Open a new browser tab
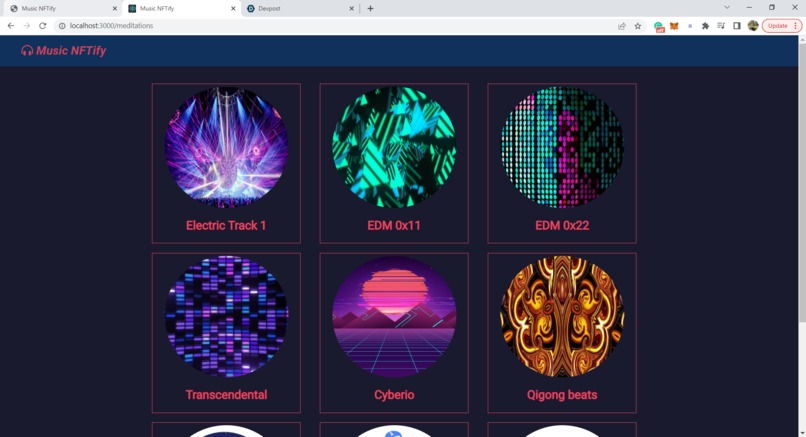Viewport: 806px width, 437px height. coord(370,8)
